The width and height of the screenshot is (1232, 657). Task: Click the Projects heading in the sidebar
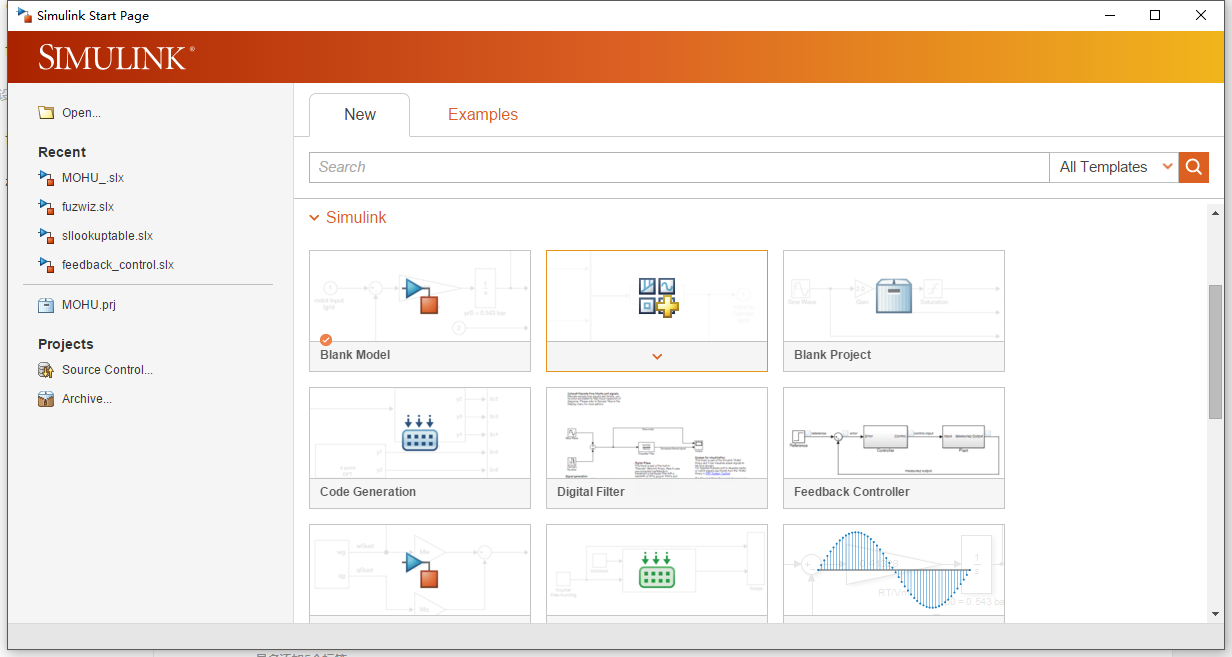(66, 344)
